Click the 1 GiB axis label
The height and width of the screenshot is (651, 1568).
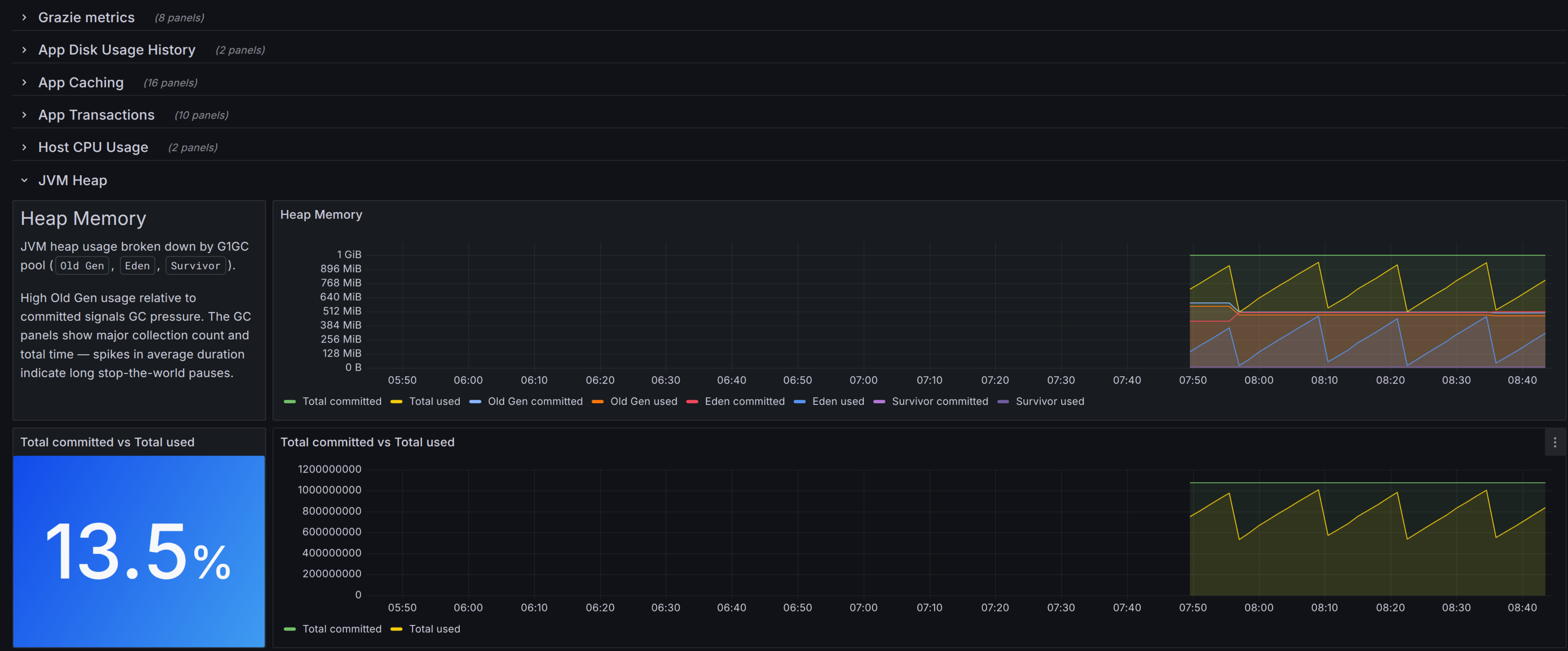(x=349, y=254)
